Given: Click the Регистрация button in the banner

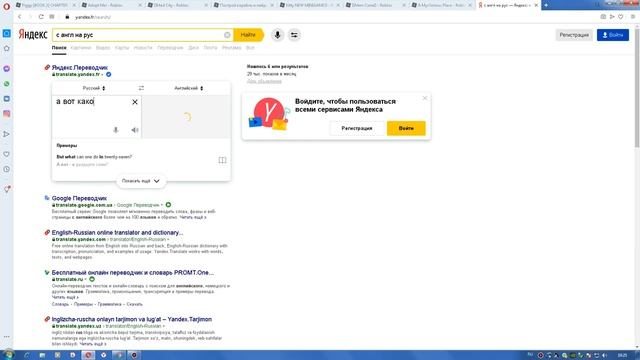Looking at the screenshot, I should click(357, 128).
